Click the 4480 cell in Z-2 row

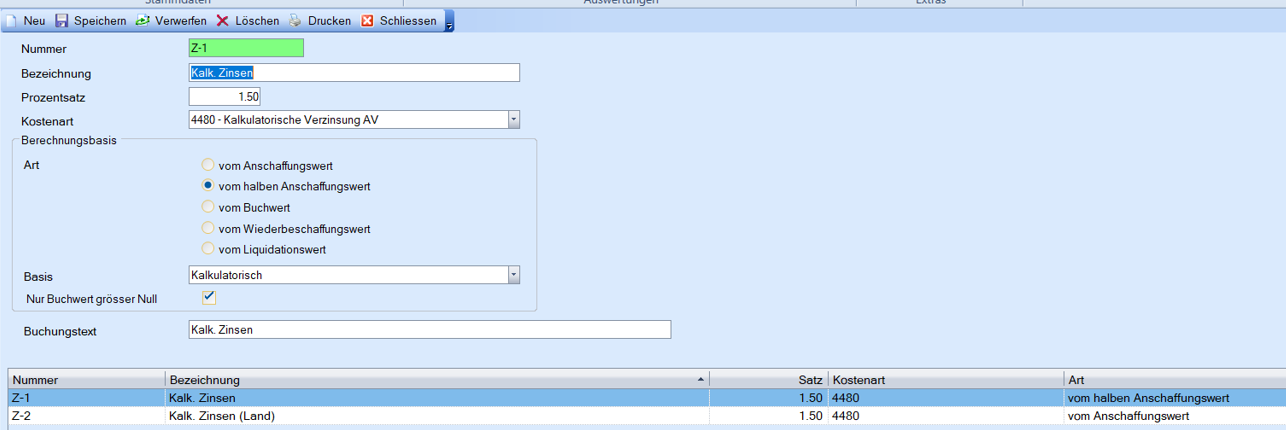[946, 415]
